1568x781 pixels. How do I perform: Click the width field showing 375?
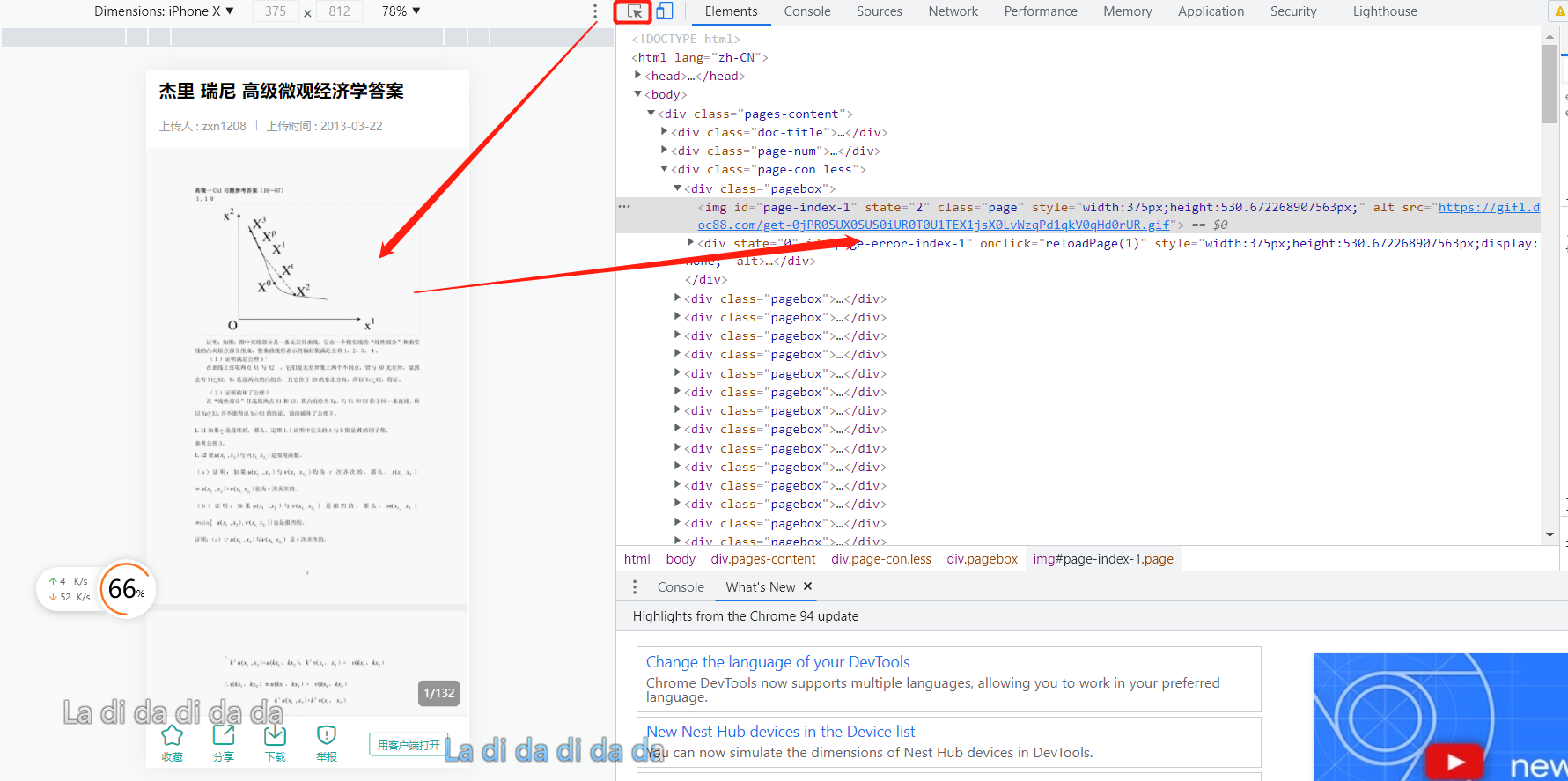click(276, 11)
